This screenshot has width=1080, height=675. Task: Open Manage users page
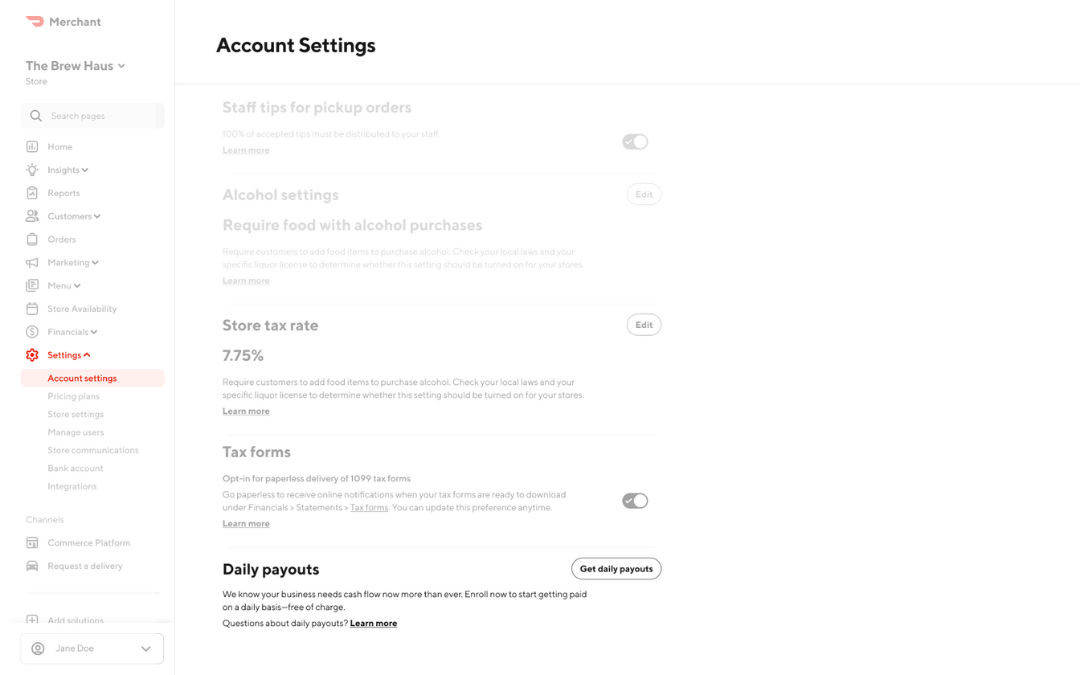point(75,432)
